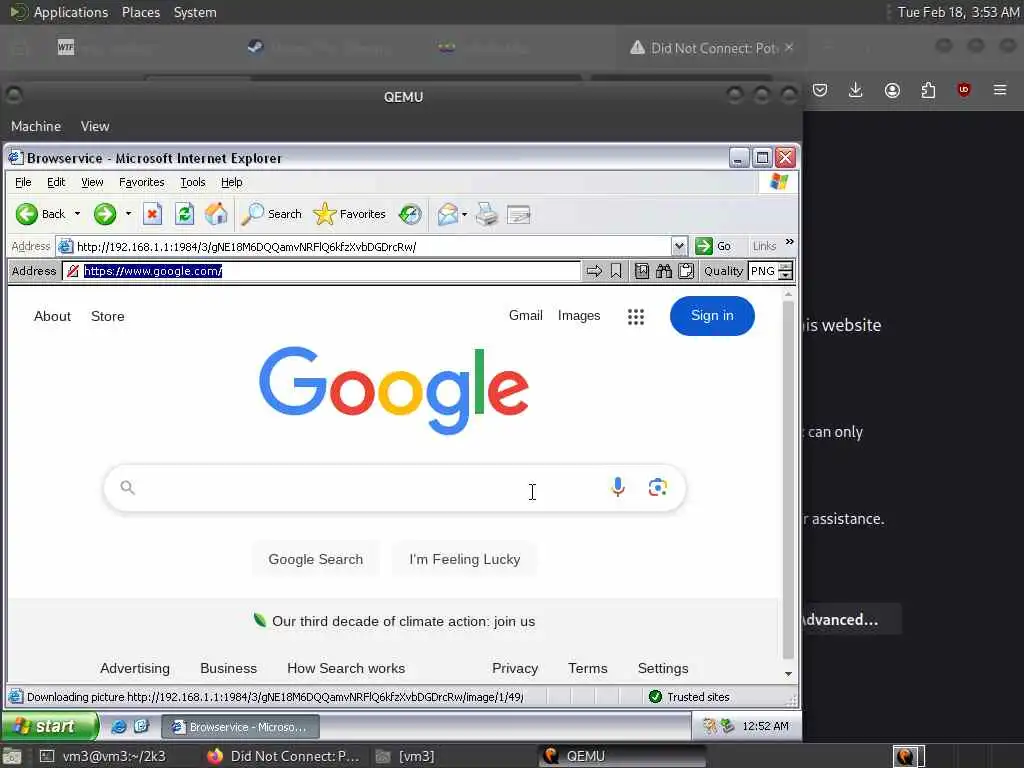The width and height of the screenshot is (1024, 768).
Task: Open the QEMU Machine menu
Action: click(x=36, y=126)
